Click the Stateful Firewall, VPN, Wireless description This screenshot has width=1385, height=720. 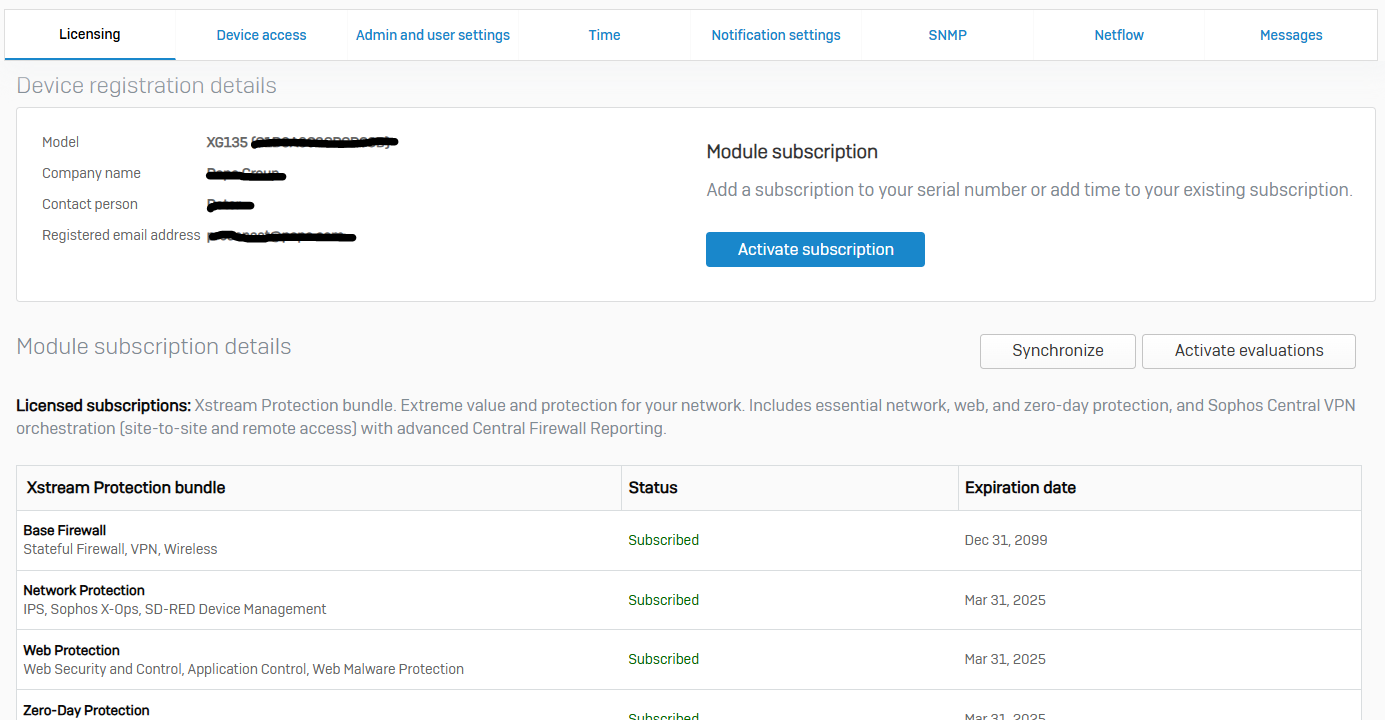pyautogui.click(x=120, y=549)
